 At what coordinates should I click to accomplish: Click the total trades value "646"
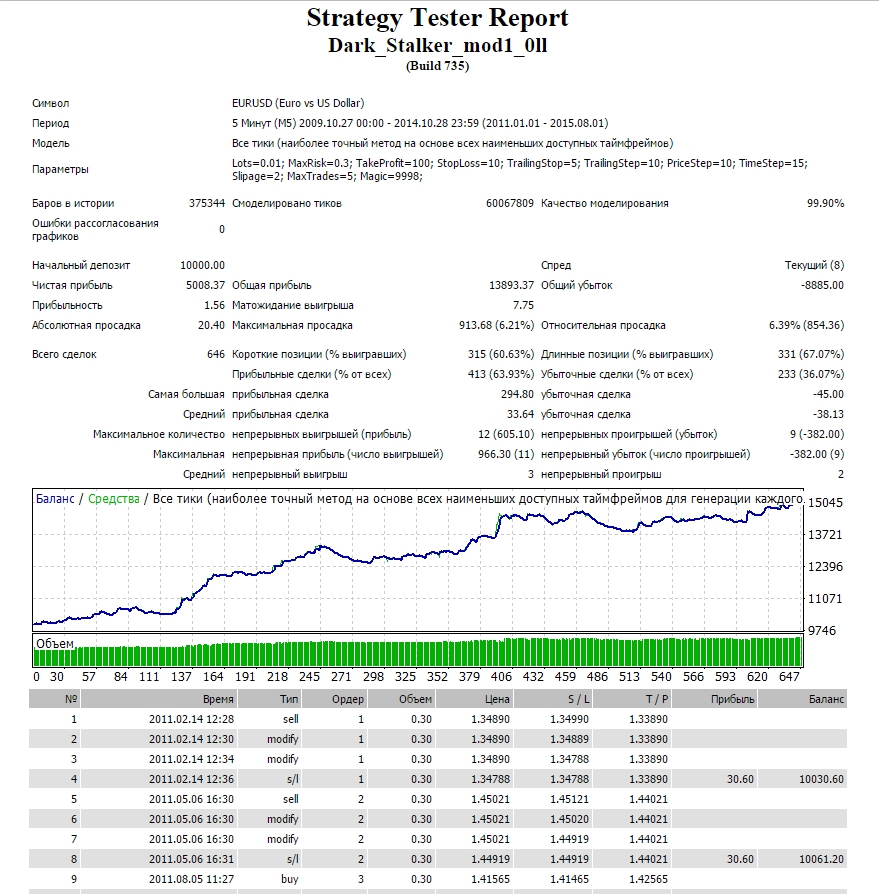[x=216, y=354]
